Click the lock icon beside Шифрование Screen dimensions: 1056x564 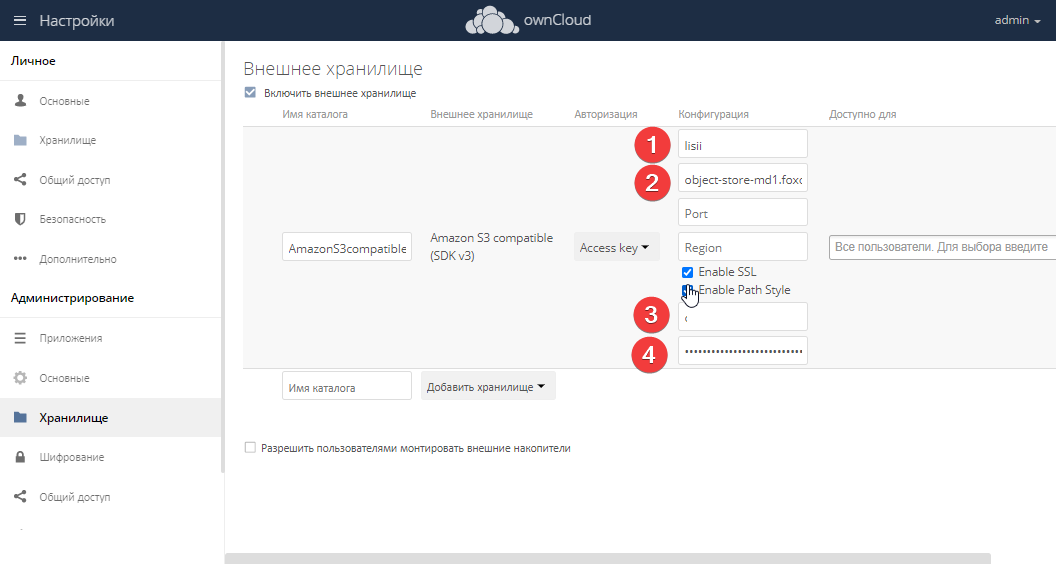pyautogui.click(x=20, y=457)
